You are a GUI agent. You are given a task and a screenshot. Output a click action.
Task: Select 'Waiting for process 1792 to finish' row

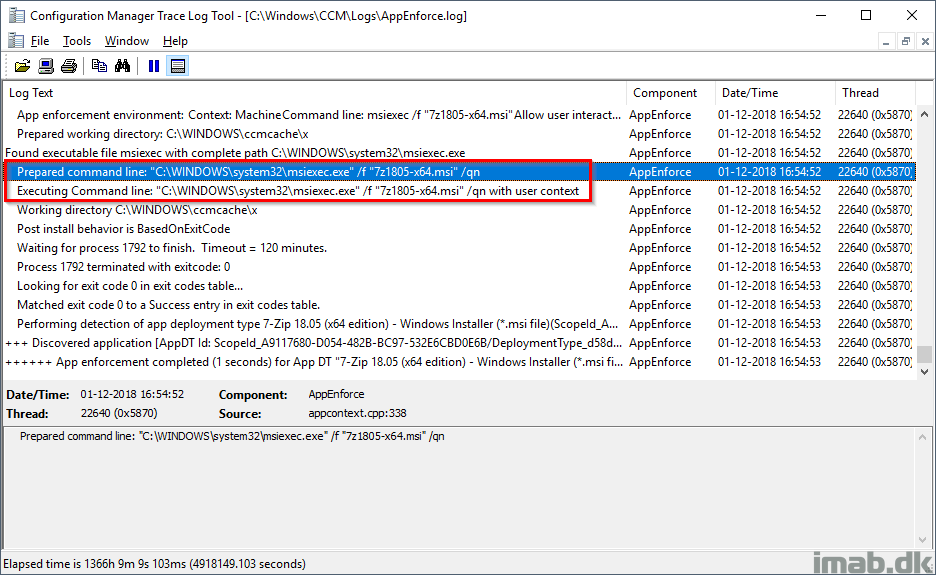point(459,248)
